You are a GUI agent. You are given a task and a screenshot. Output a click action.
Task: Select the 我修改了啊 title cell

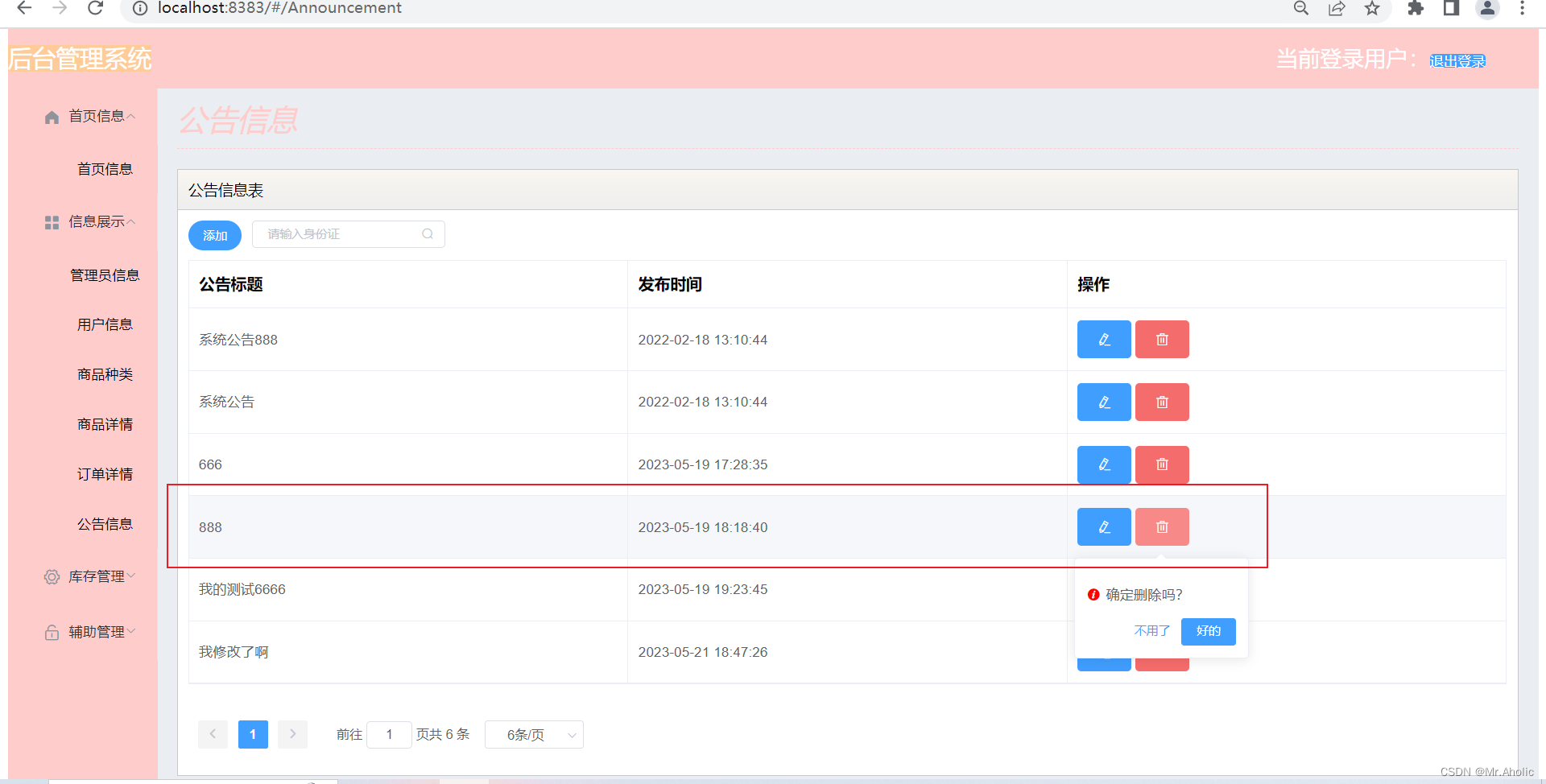coord(408,652)
